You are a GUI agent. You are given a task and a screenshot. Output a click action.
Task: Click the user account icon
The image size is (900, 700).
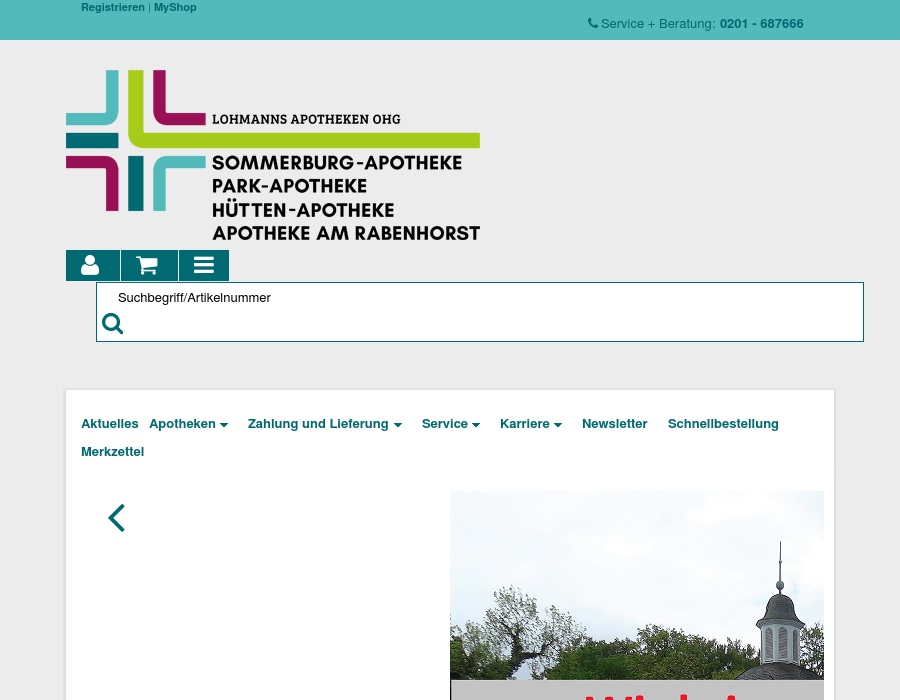coord(91,265)
